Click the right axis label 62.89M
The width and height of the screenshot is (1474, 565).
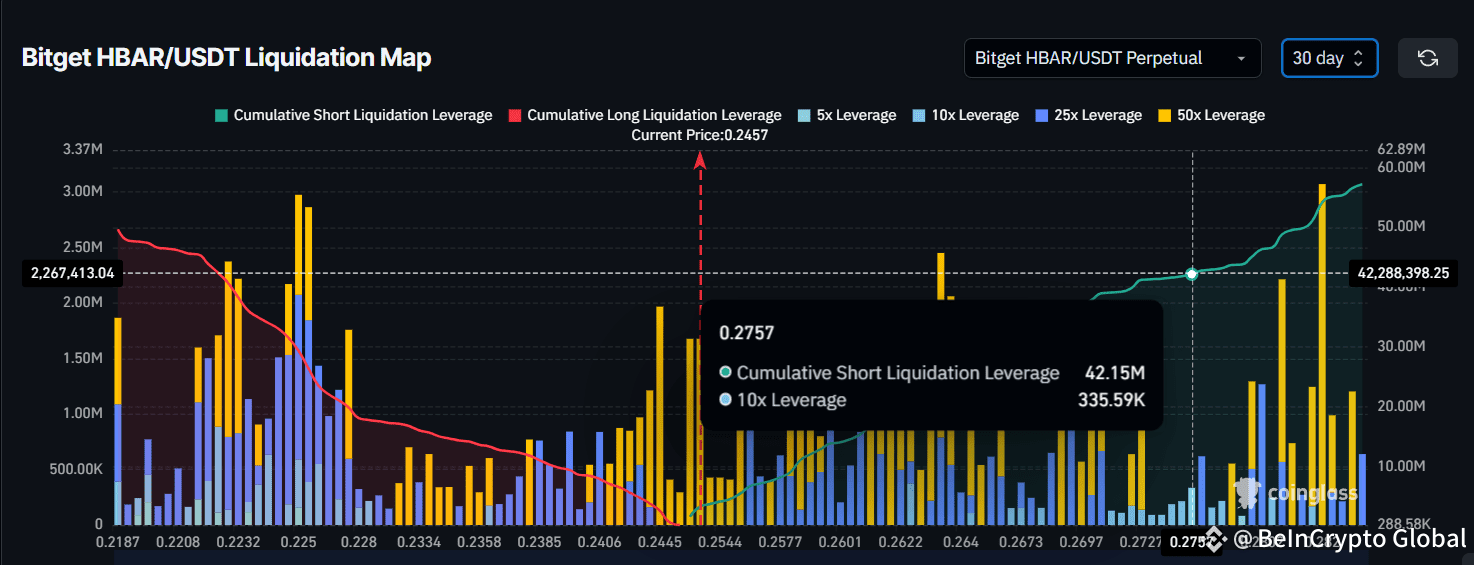(1400, 150)
